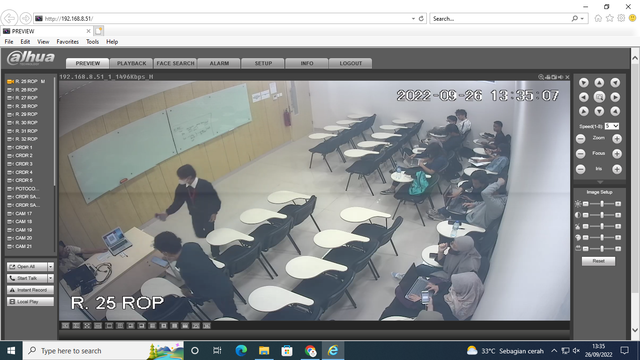Click the fourth Image Setup slider

602,237
